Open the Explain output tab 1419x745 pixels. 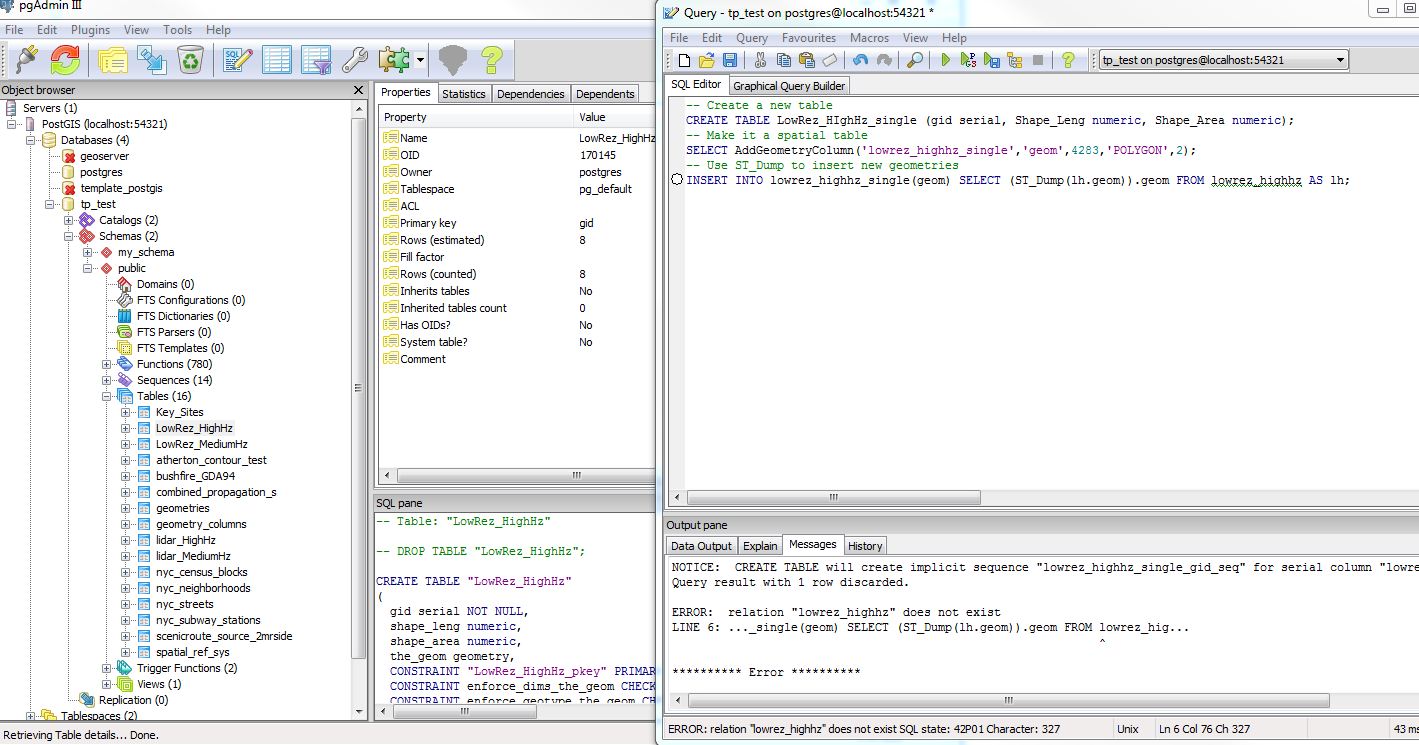[760, 546]
